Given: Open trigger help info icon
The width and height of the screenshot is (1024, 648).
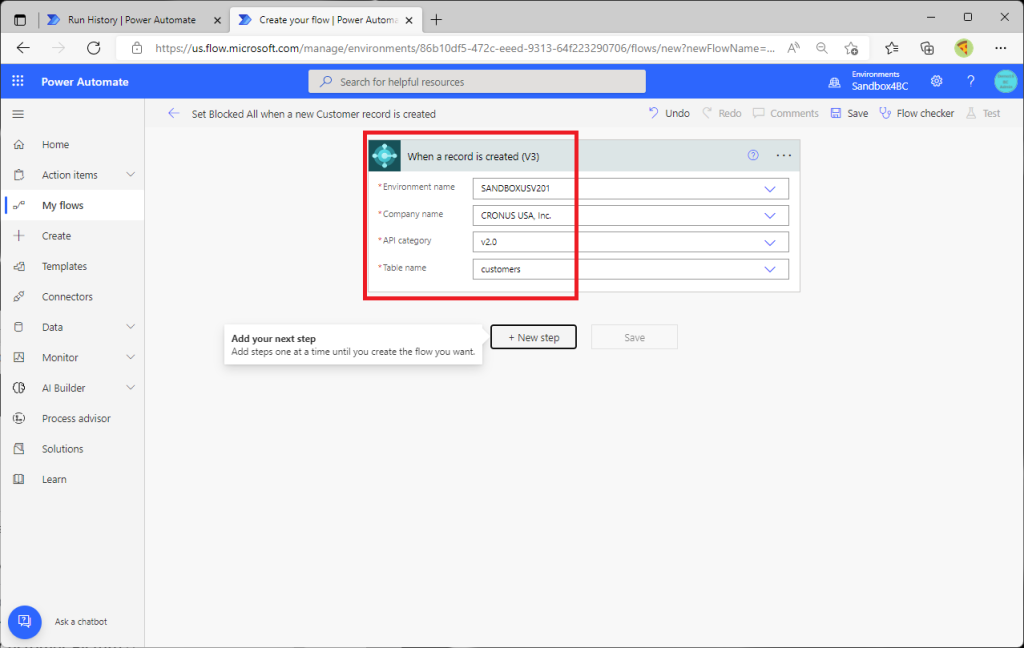Looking at the screenshot, I should coord(753,155).
